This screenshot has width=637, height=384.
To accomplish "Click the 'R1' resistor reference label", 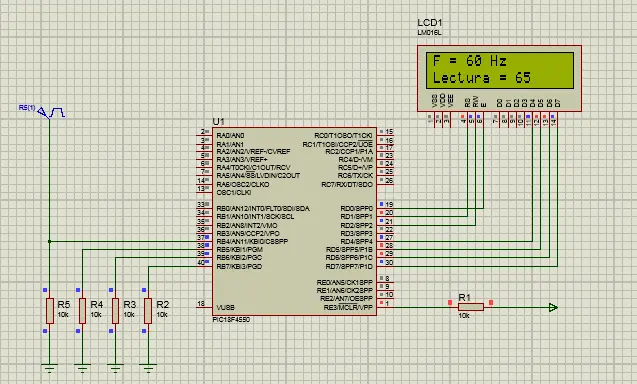I will tap(464, 297).
